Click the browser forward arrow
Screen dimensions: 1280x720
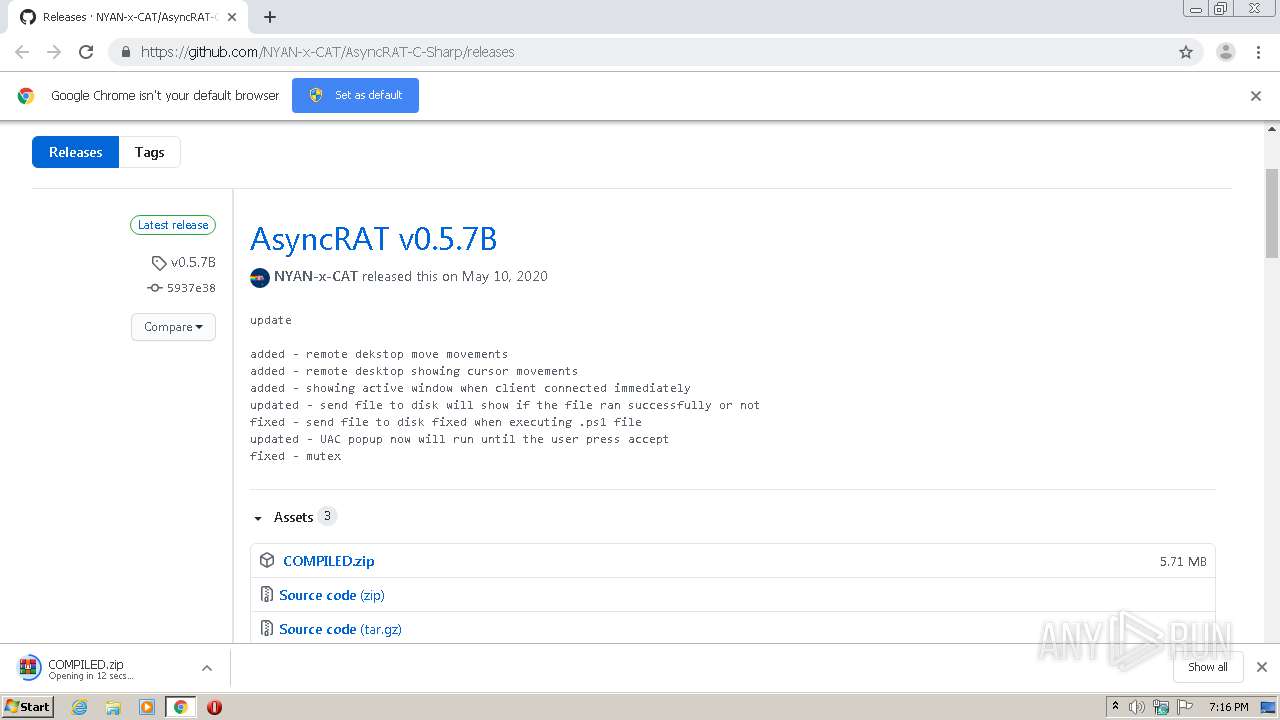click(54, 52)
